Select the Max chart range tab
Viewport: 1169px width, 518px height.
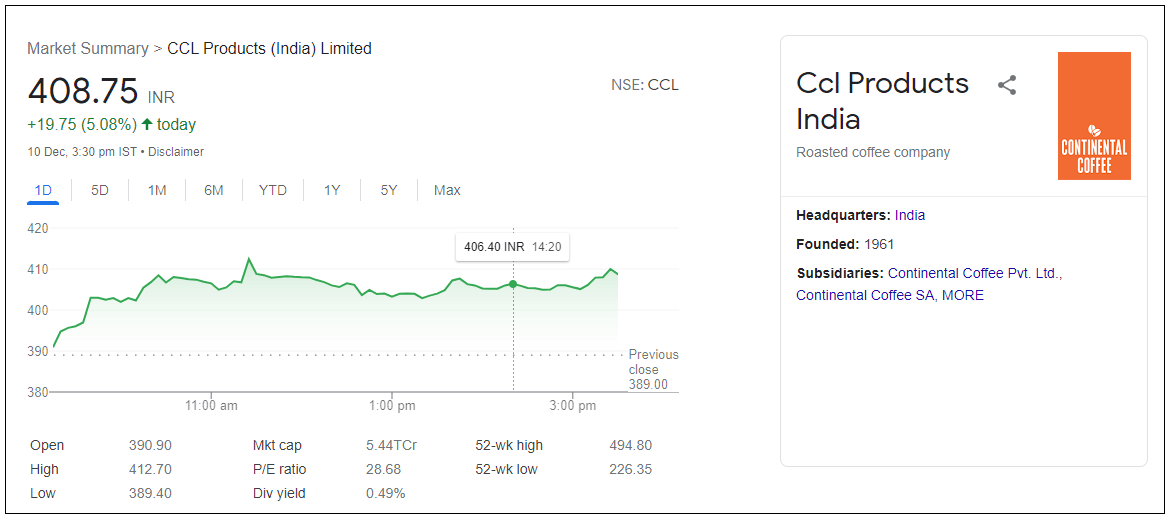447,190
